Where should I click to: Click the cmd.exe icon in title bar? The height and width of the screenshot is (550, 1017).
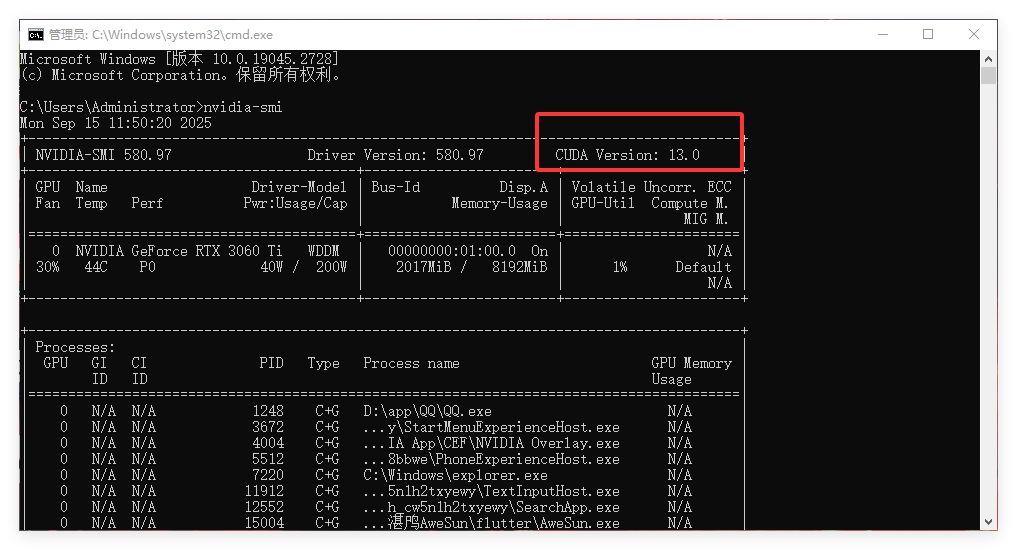pos(36,34)
